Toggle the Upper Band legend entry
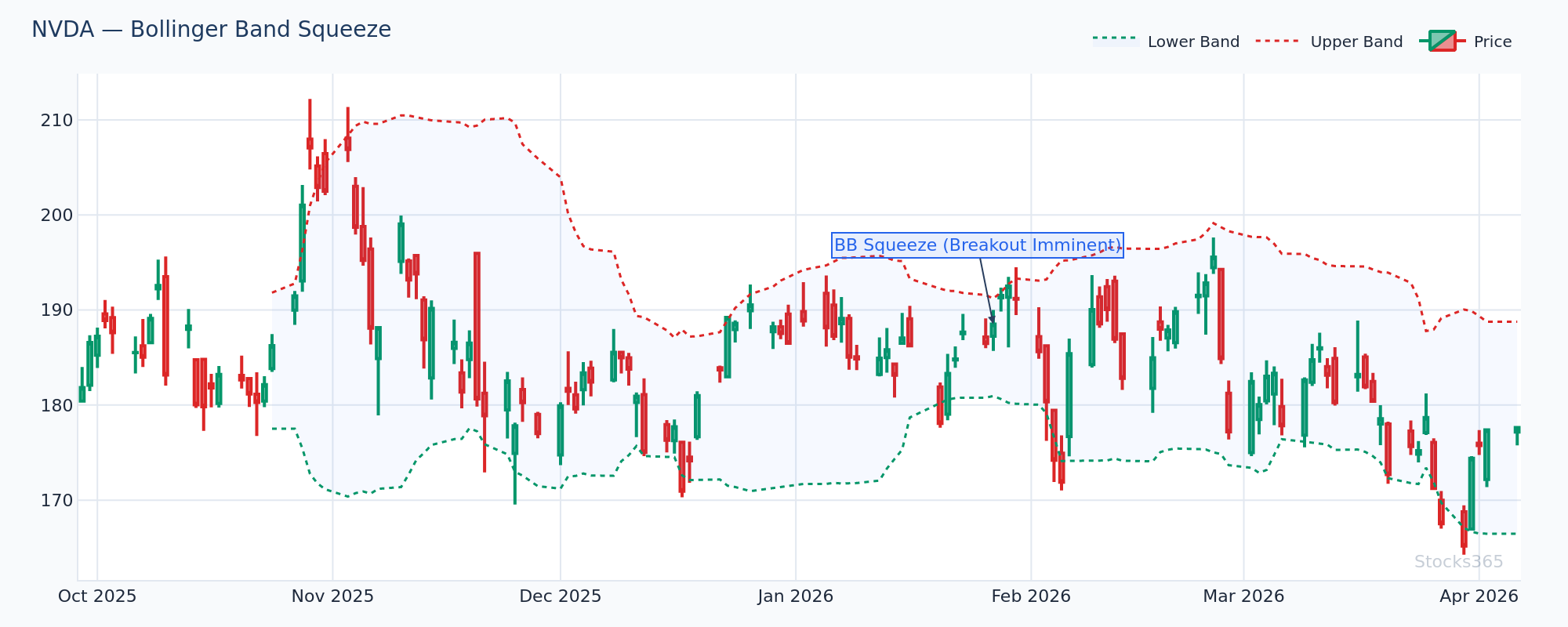1568x627 pixels. point(1330,42)
